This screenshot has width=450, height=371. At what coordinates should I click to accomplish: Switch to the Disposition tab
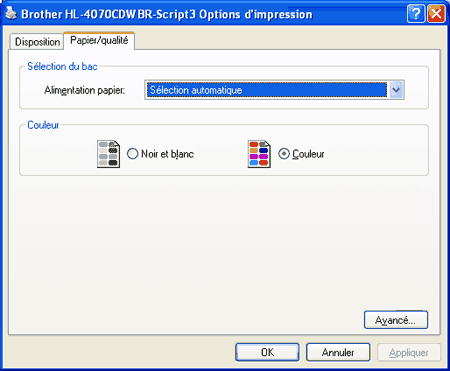point(37,42)
